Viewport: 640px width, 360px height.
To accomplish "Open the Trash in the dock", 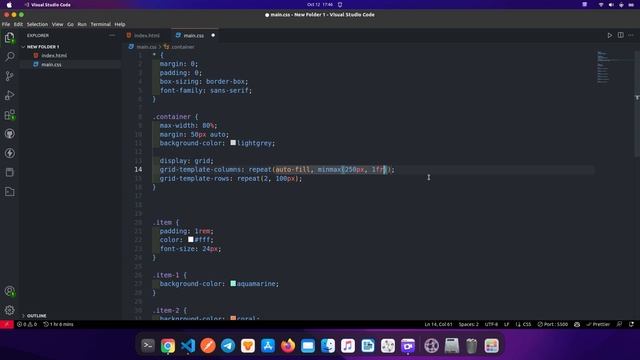I will (x=471, y=346).
